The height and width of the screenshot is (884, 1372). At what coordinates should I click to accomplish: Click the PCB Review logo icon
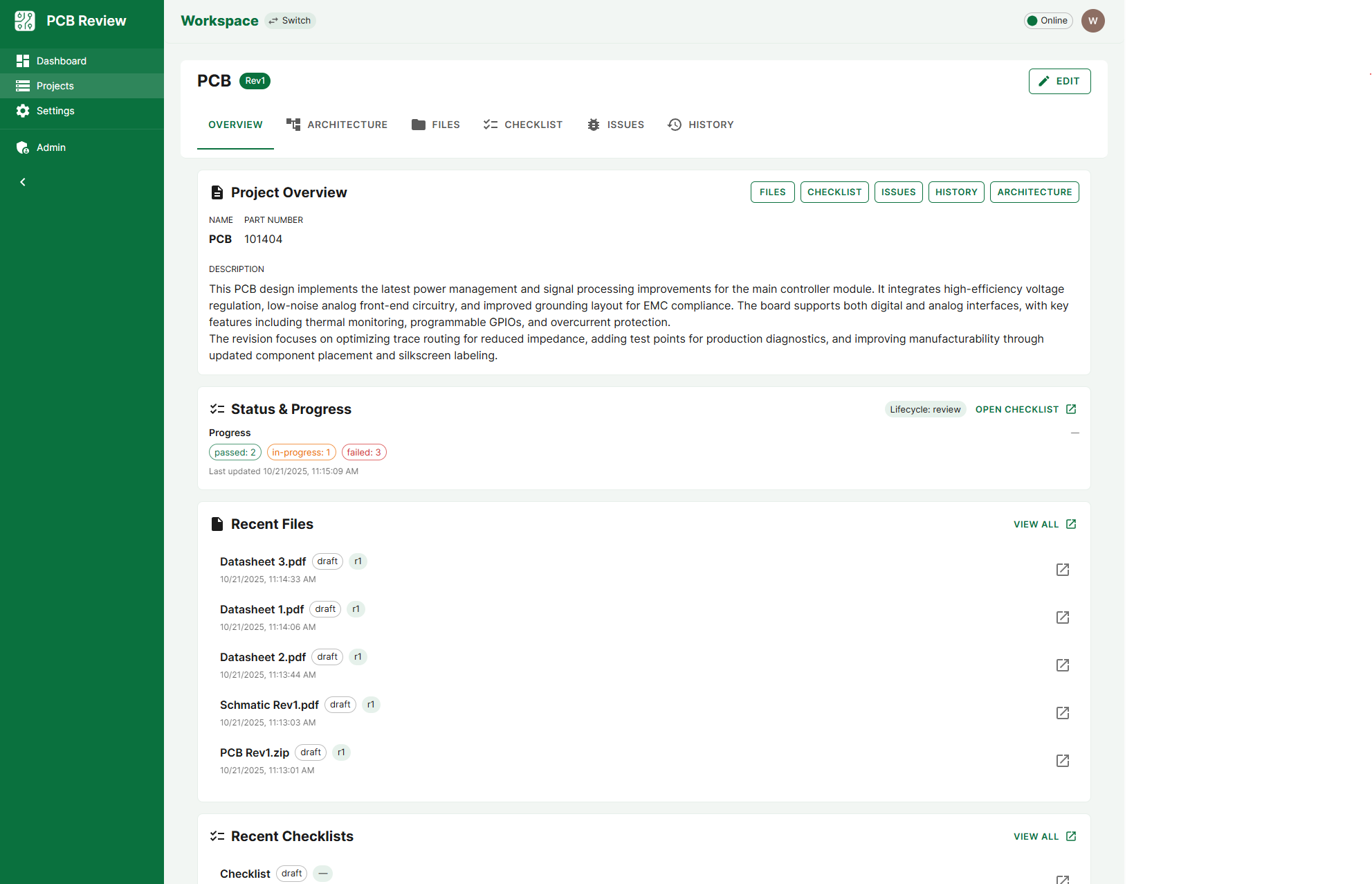pos(25,21)
